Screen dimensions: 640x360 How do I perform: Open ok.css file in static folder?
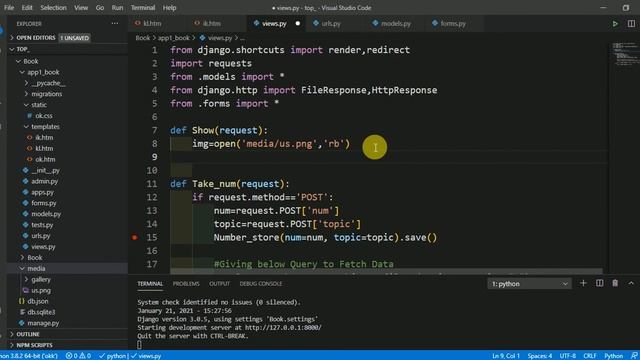(44, 116)
